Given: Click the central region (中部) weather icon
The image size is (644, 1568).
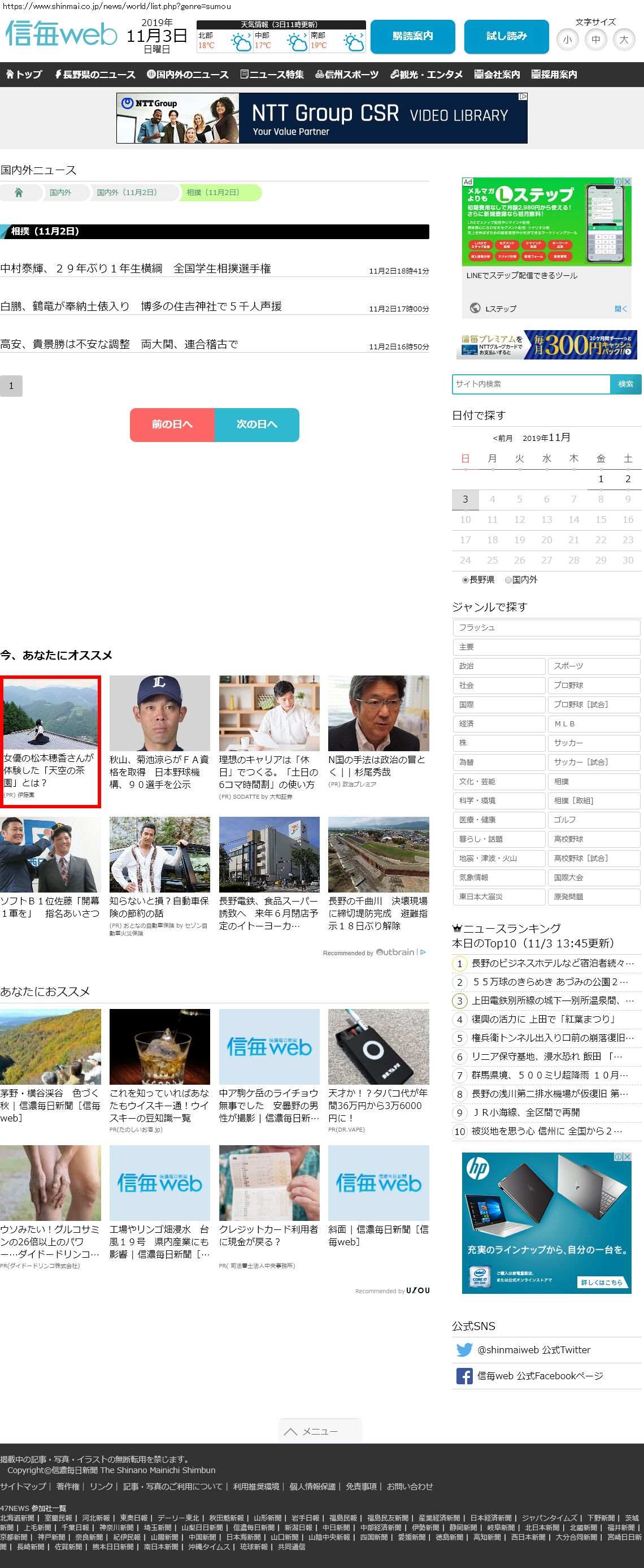Looking at the screenshot, I should [297, 42].
